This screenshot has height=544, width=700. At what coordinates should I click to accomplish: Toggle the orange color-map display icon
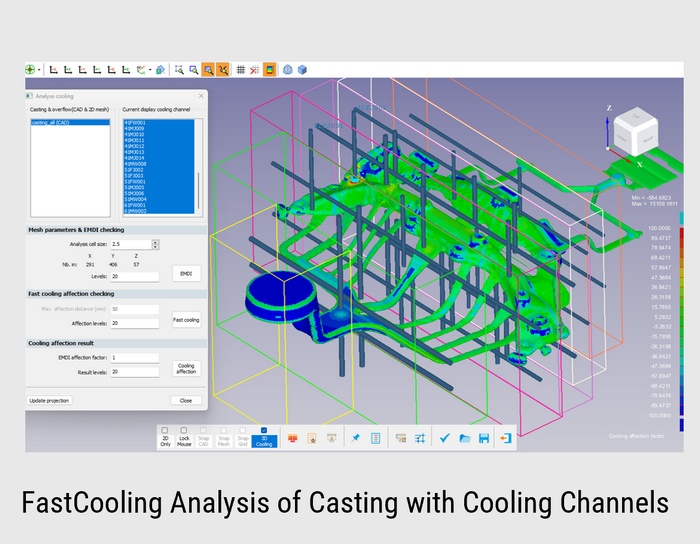269,70
